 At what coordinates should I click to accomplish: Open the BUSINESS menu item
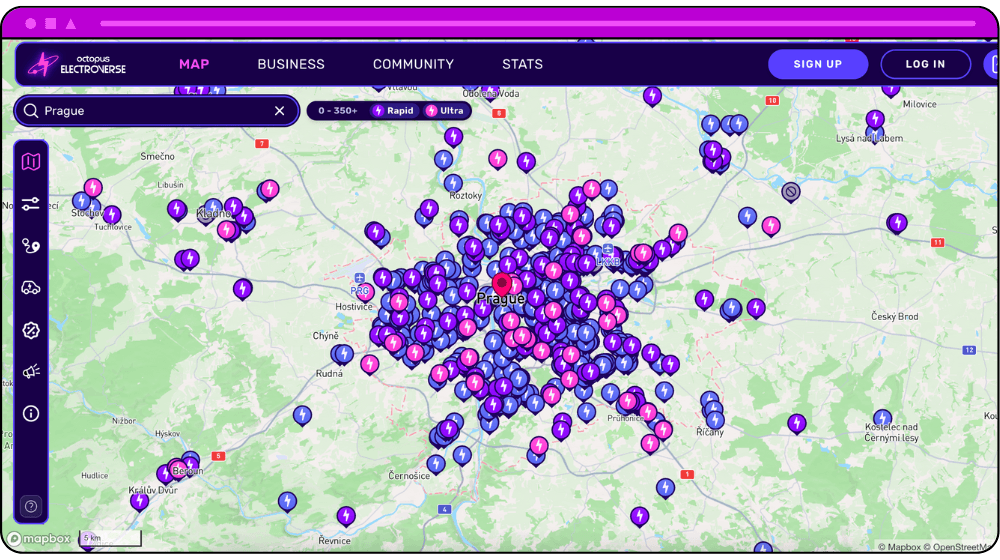tap(291, 64)
